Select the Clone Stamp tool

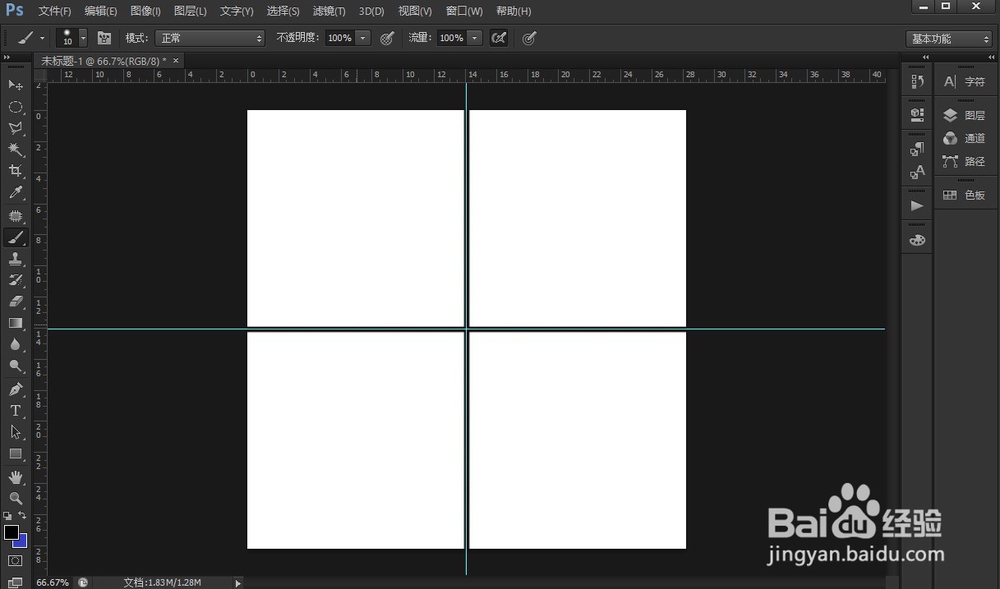pyautogui.click(x=15, y=259)
